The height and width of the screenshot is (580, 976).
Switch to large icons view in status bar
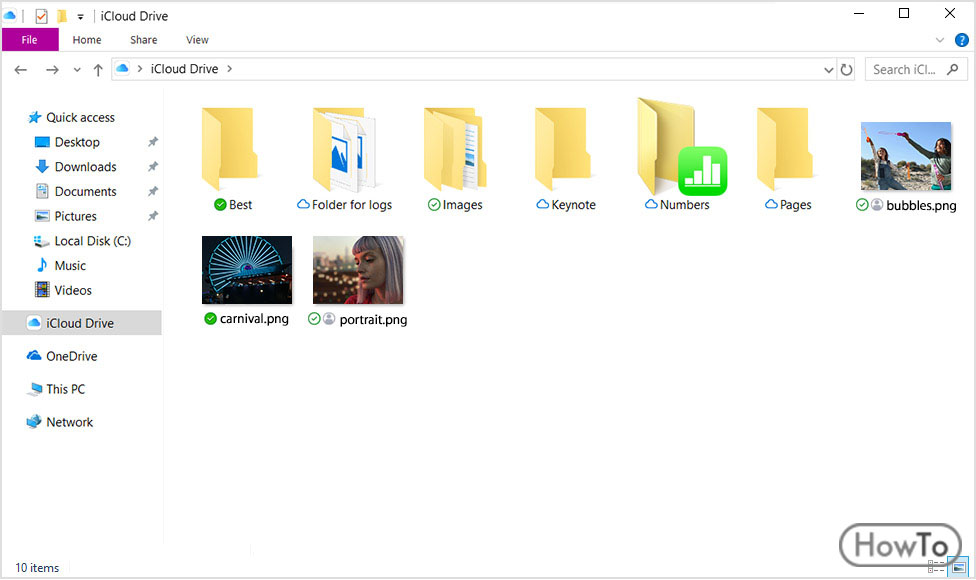click(x=959, y=567)
